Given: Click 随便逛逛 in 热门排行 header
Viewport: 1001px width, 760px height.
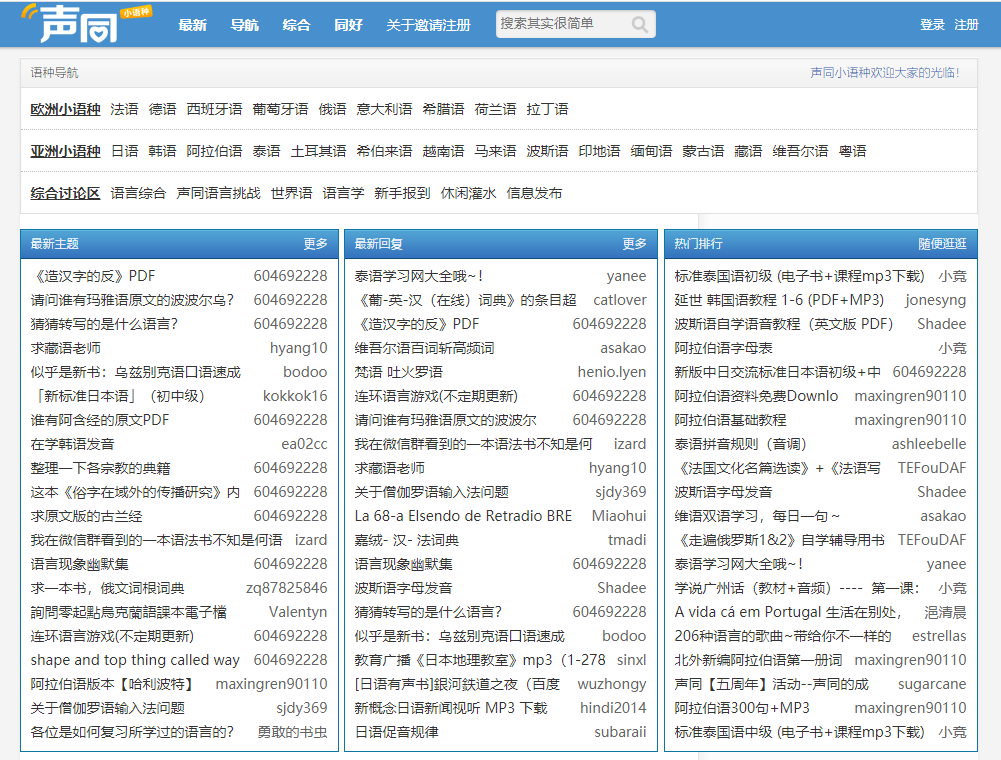Looking at the screenshot, I should (942, 244).
